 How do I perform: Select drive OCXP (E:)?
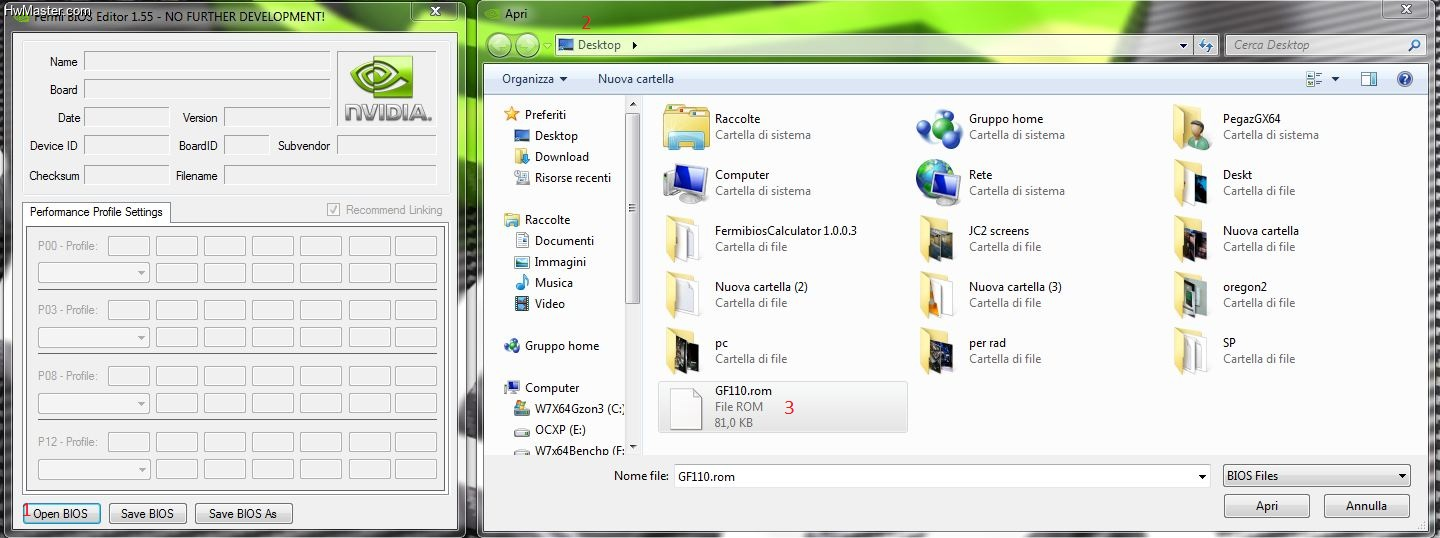[560, 430]
